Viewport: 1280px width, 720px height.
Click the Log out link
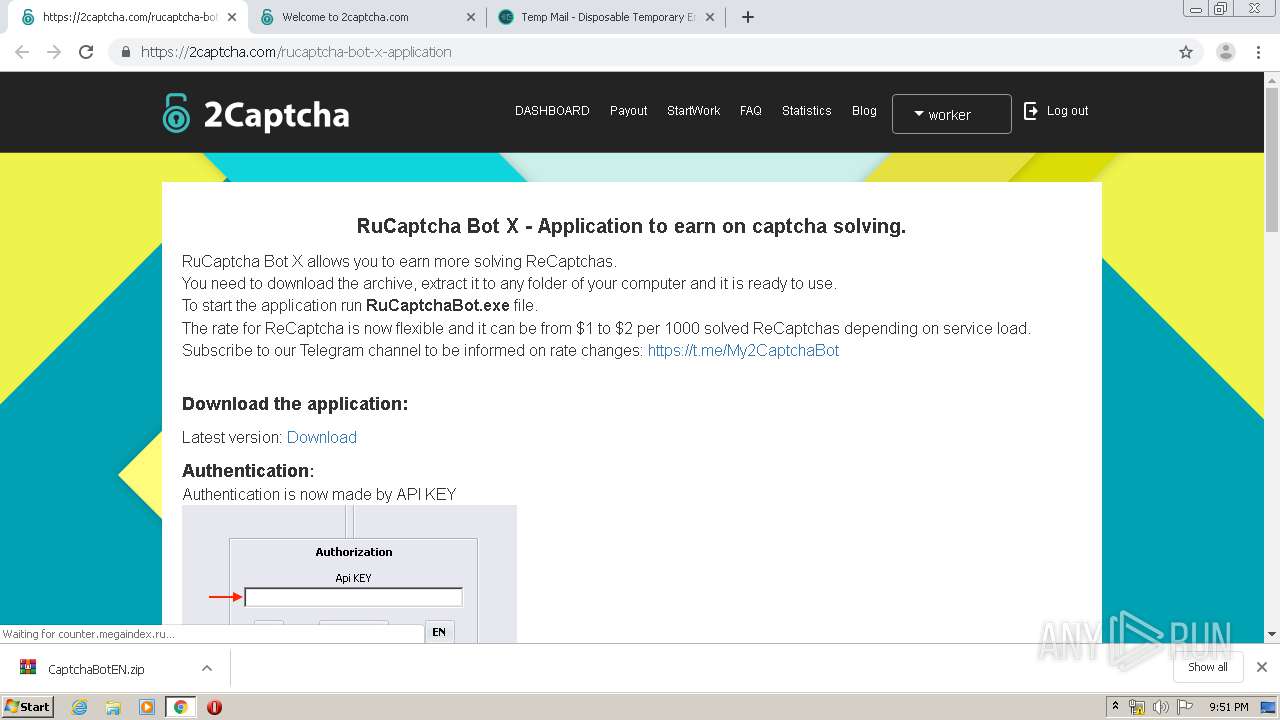coord(1067,111)
